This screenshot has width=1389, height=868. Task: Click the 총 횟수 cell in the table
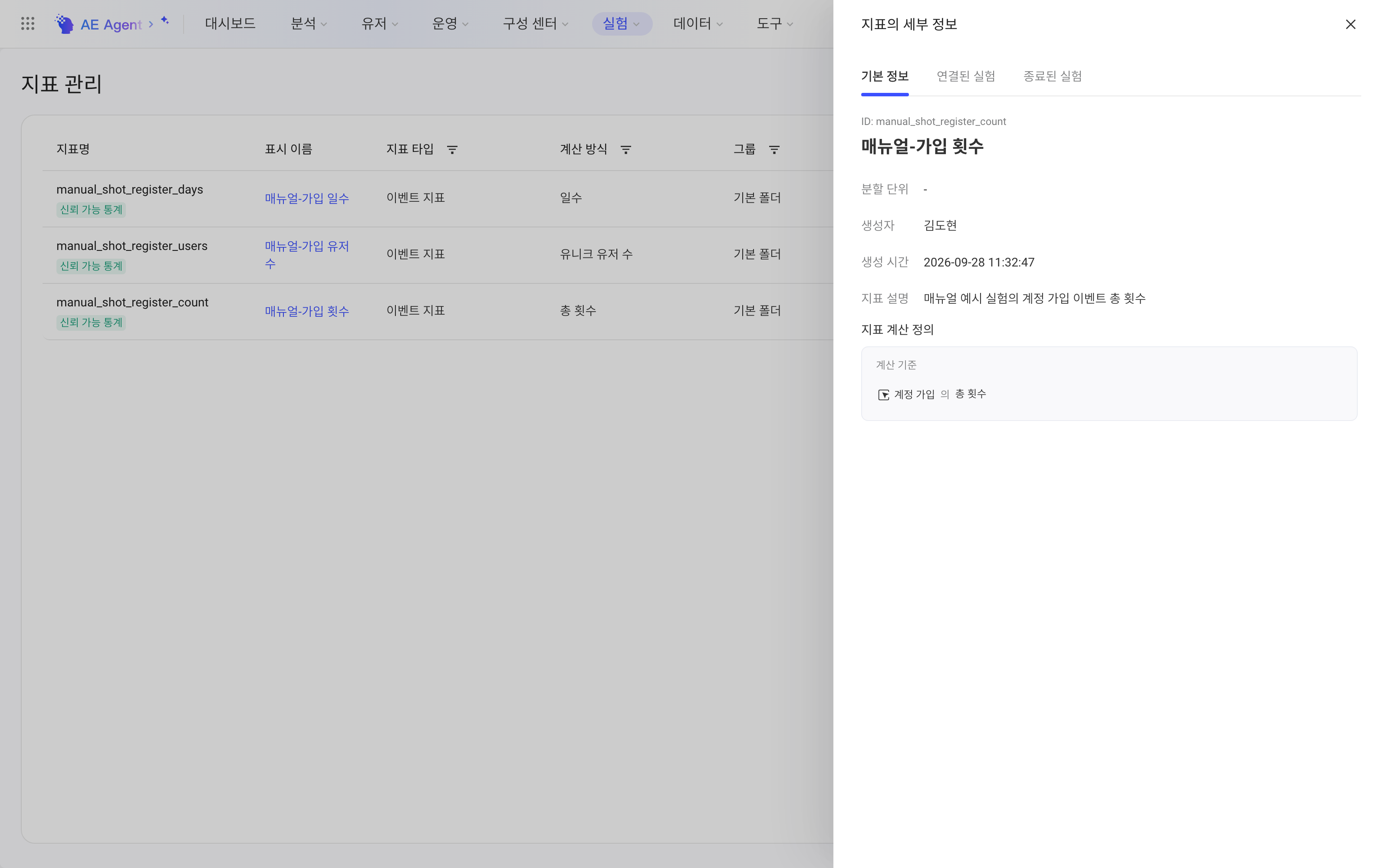point(578,311)
